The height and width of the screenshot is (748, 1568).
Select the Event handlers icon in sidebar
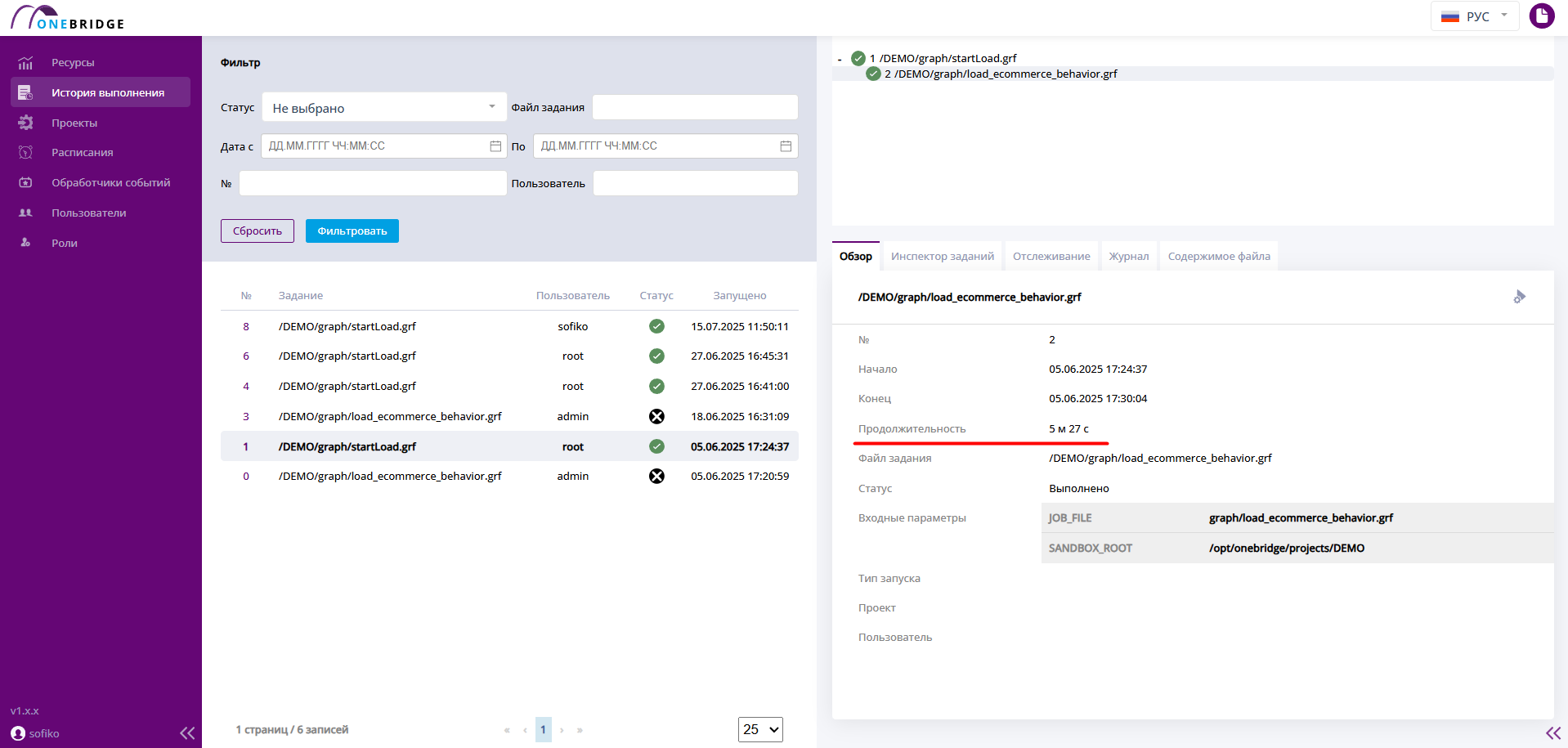point(25,182)
